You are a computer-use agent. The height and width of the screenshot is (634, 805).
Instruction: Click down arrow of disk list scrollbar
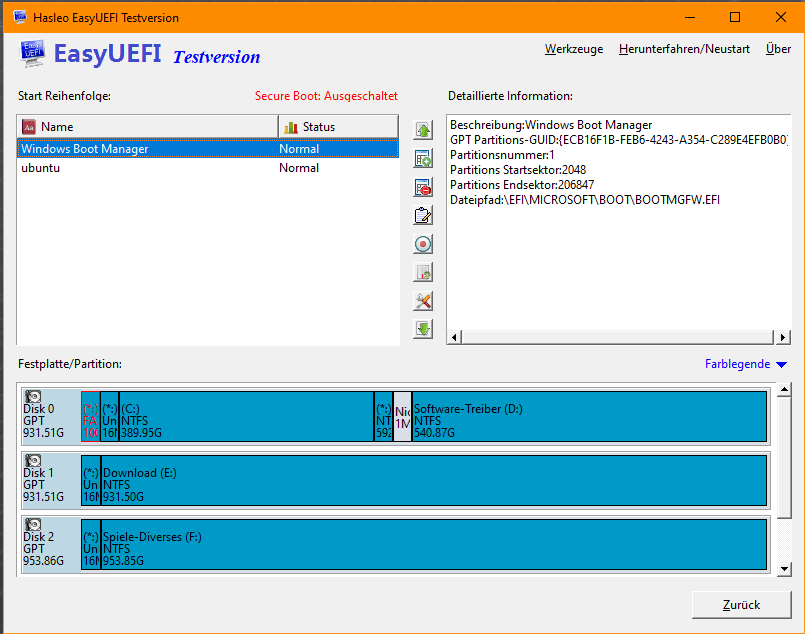(784, 569)
